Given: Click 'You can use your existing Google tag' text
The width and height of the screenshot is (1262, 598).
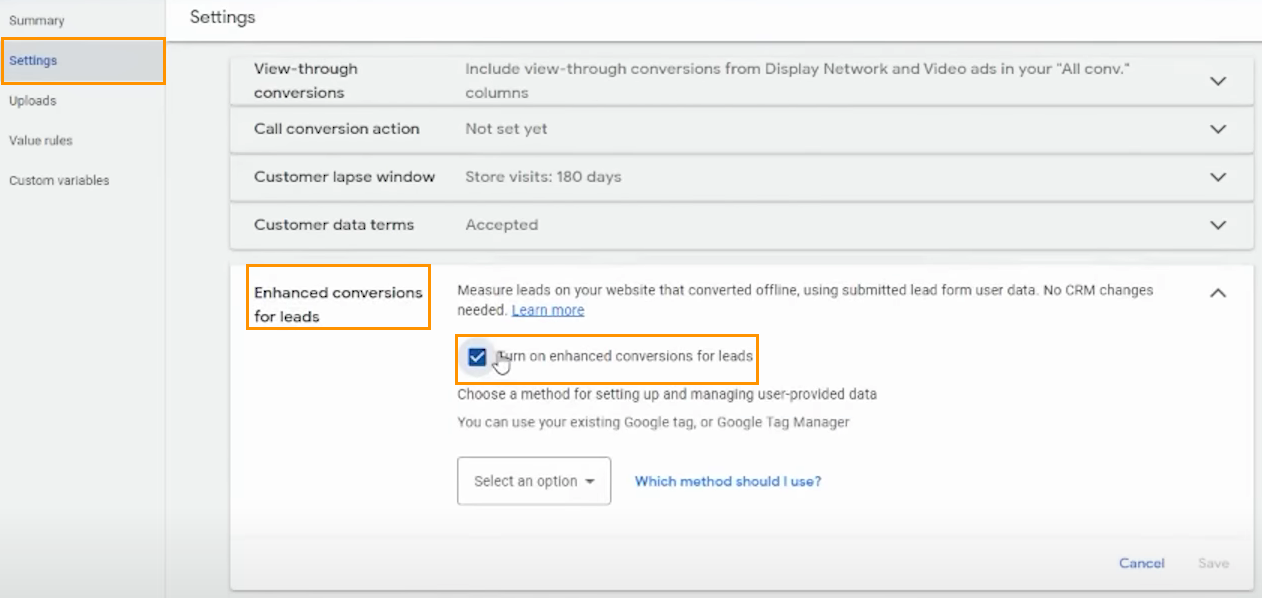Looking at the screenshot, I should 653,422.
